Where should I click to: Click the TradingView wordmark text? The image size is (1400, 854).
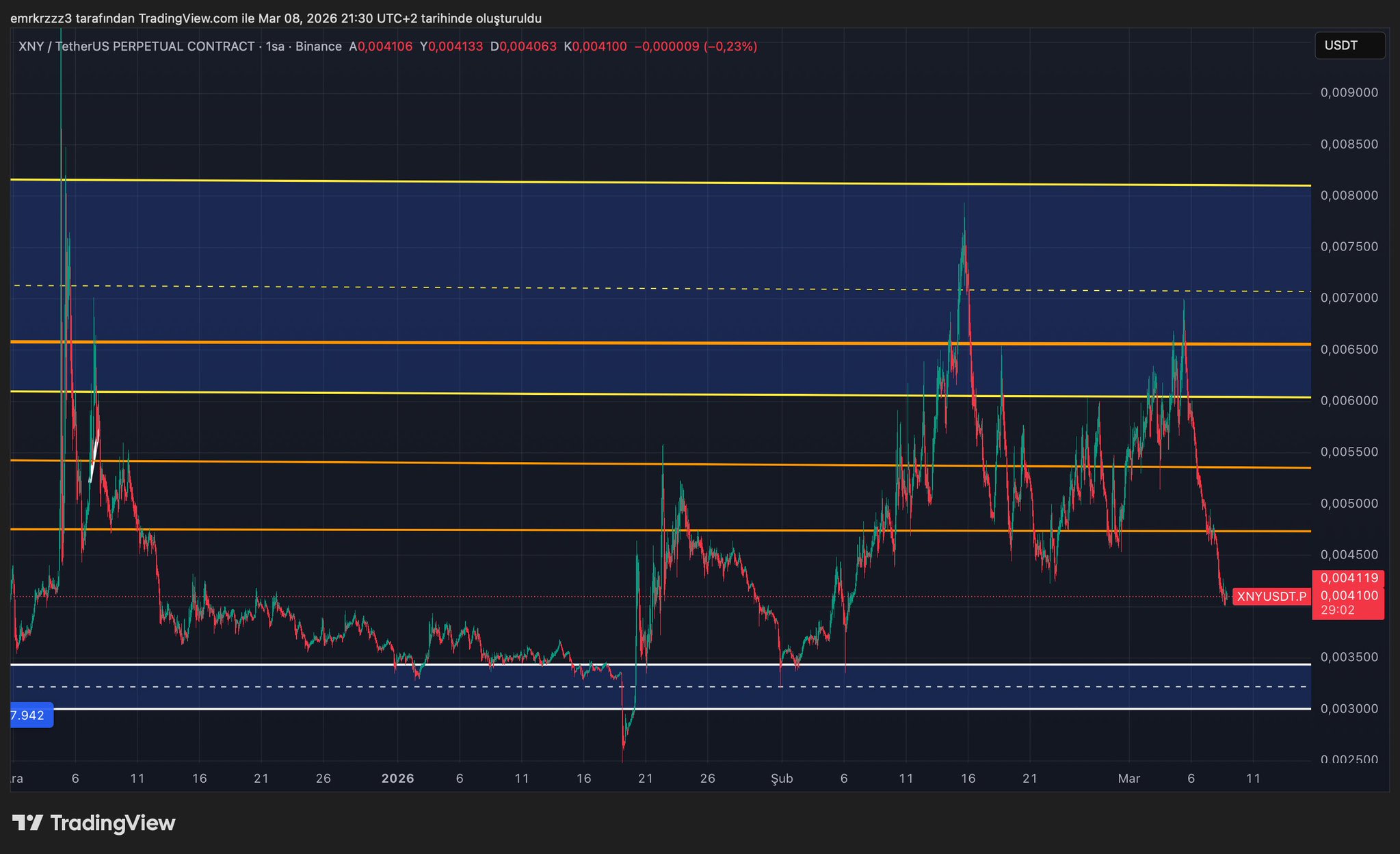[113, 823]
